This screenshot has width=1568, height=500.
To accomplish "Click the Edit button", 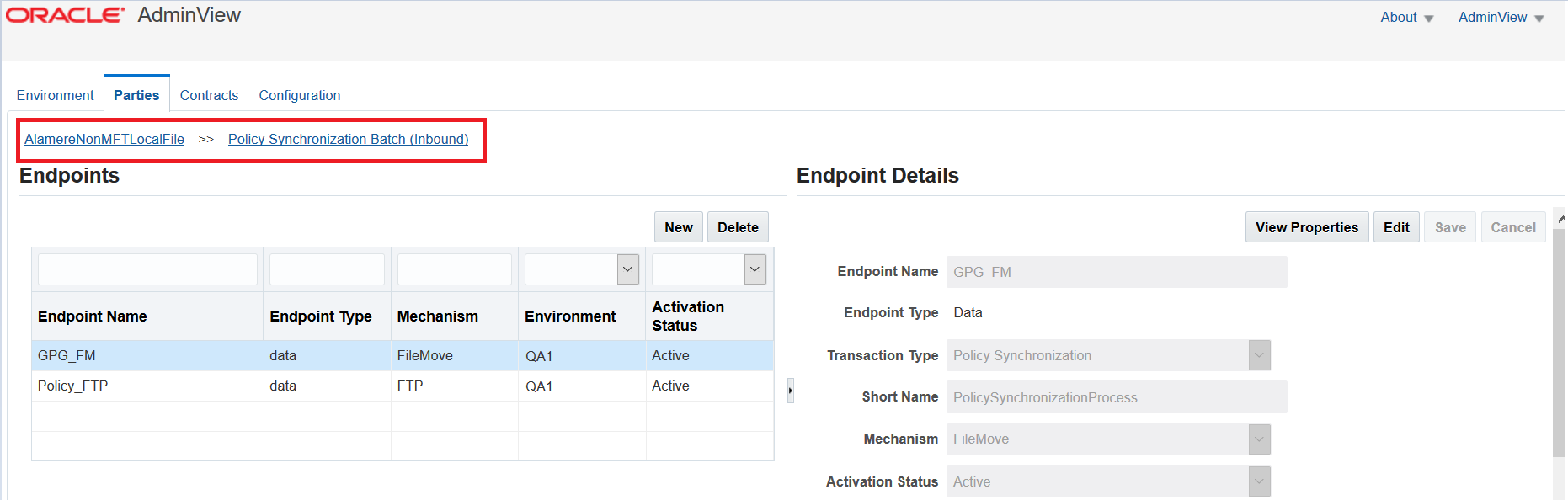I will coord(1396,227).
